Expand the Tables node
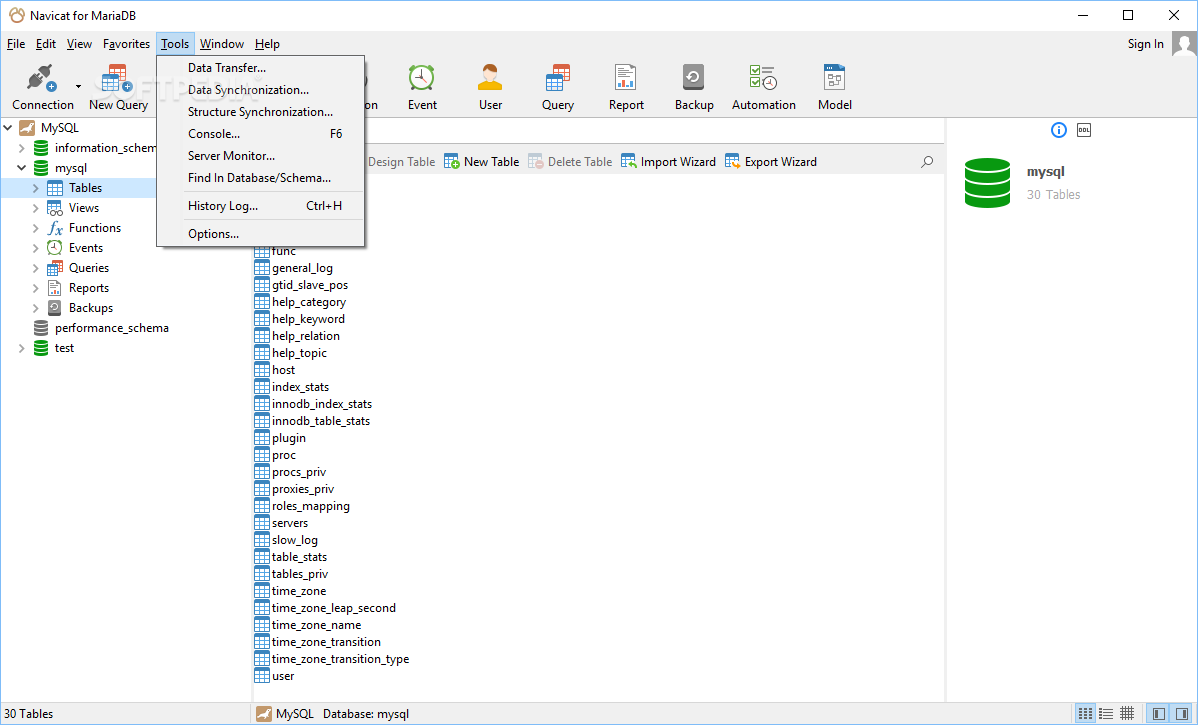The height and width of the screenshot is (725, 1198). click(x=35, y=188)
